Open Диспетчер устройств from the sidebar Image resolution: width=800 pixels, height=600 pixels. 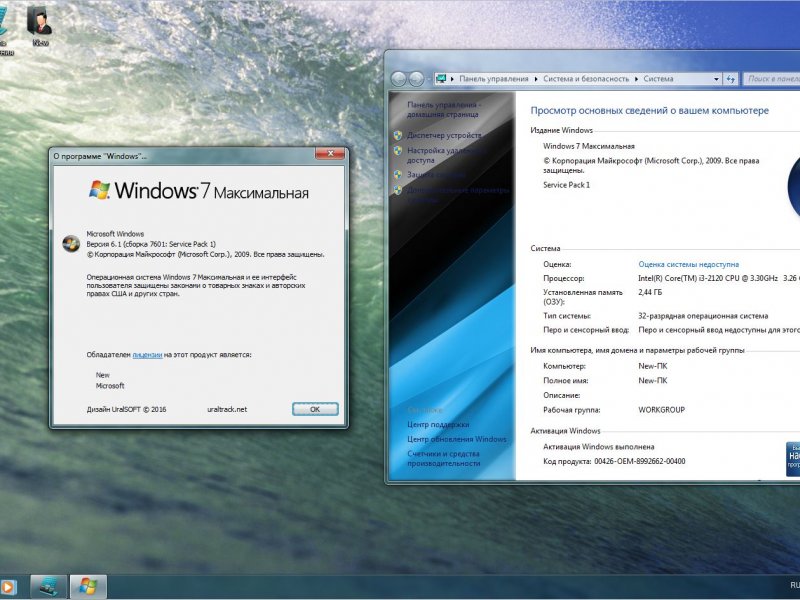[x=444, y=135]
